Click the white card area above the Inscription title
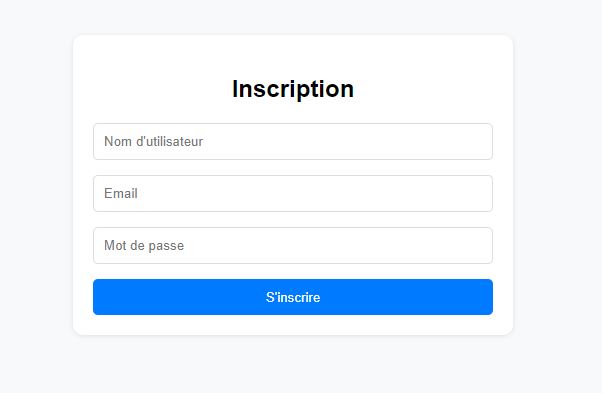This screenshot has width=602, height=393. pyautogui.click(x=293, y=56)
